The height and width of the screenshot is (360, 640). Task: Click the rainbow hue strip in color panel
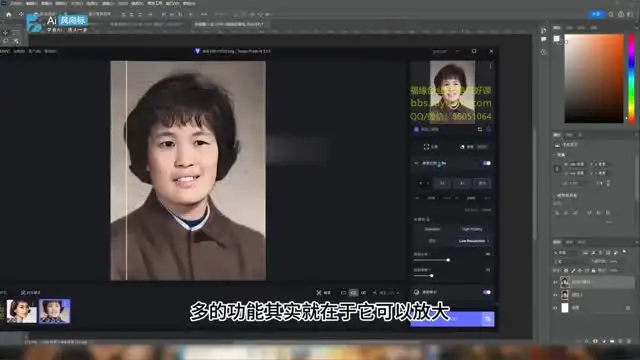pos(631,79)
